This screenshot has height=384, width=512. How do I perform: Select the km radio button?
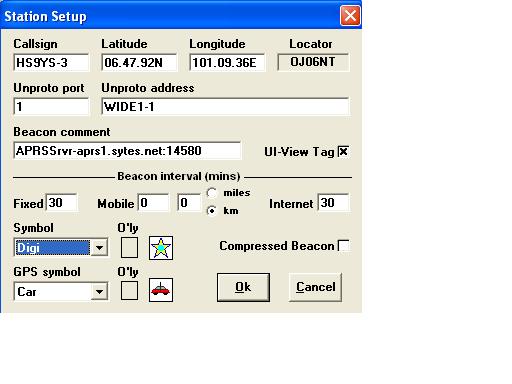[x=212, y=211]
